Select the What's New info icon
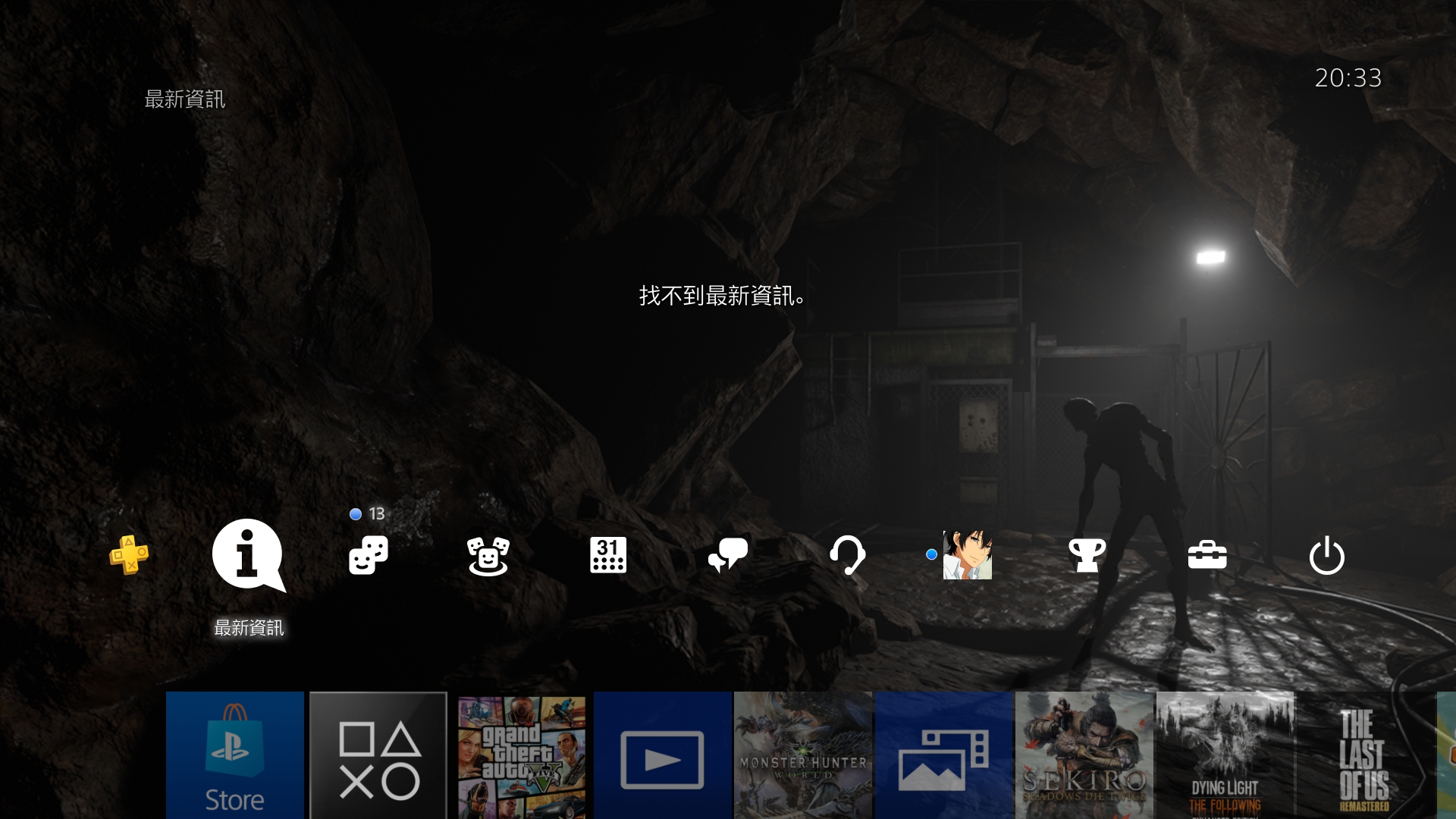This screenshot has height=819, width=1456. tap(249, 555)
